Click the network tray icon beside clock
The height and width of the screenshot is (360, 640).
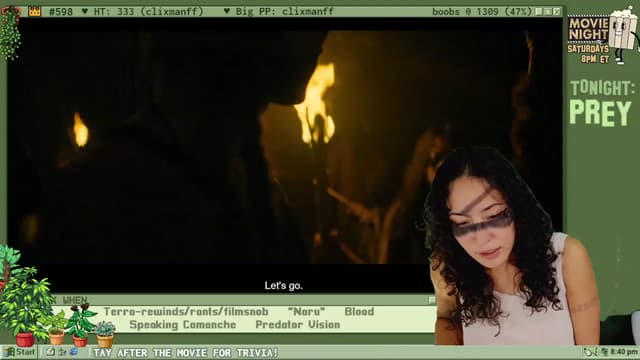click(605, 352)
